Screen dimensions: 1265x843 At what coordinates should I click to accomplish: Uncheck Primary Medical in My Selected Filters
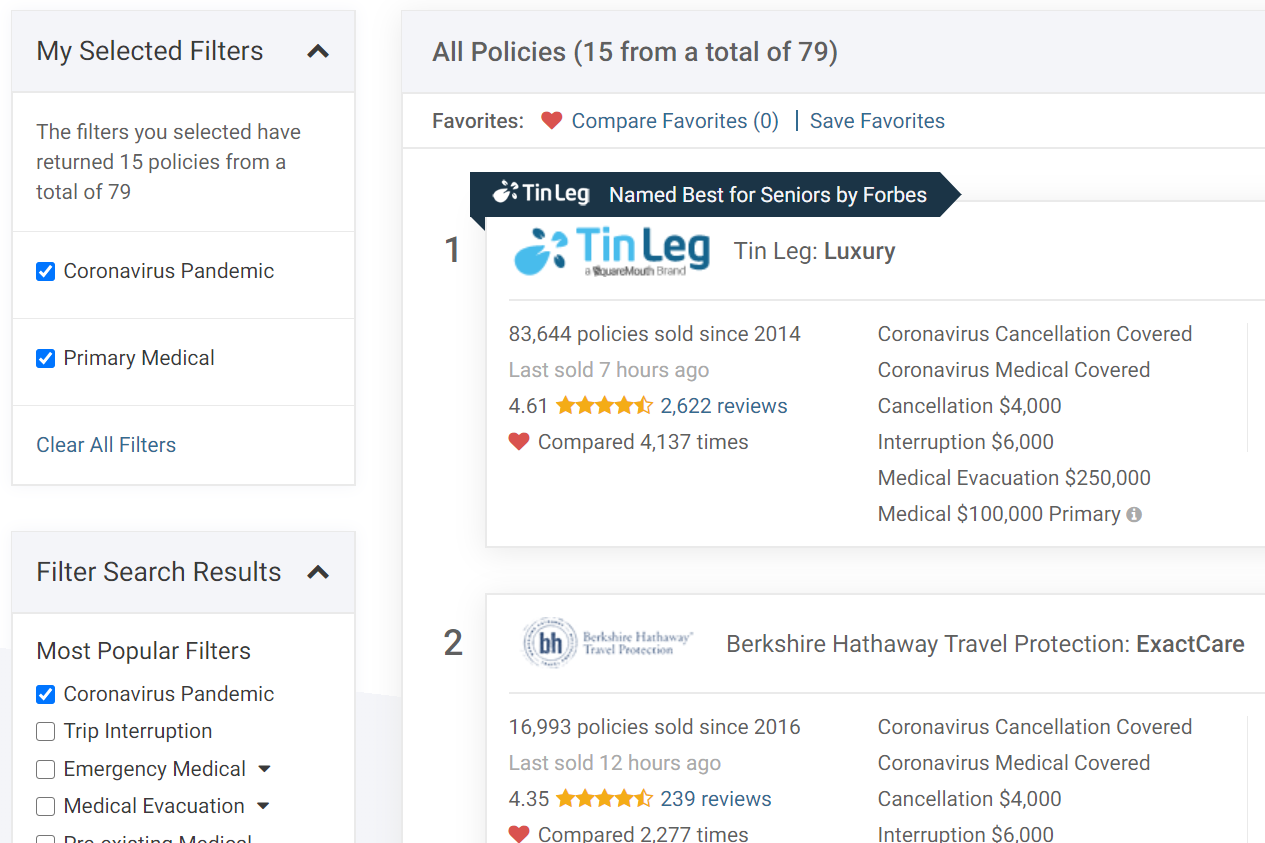pos(45,358)
